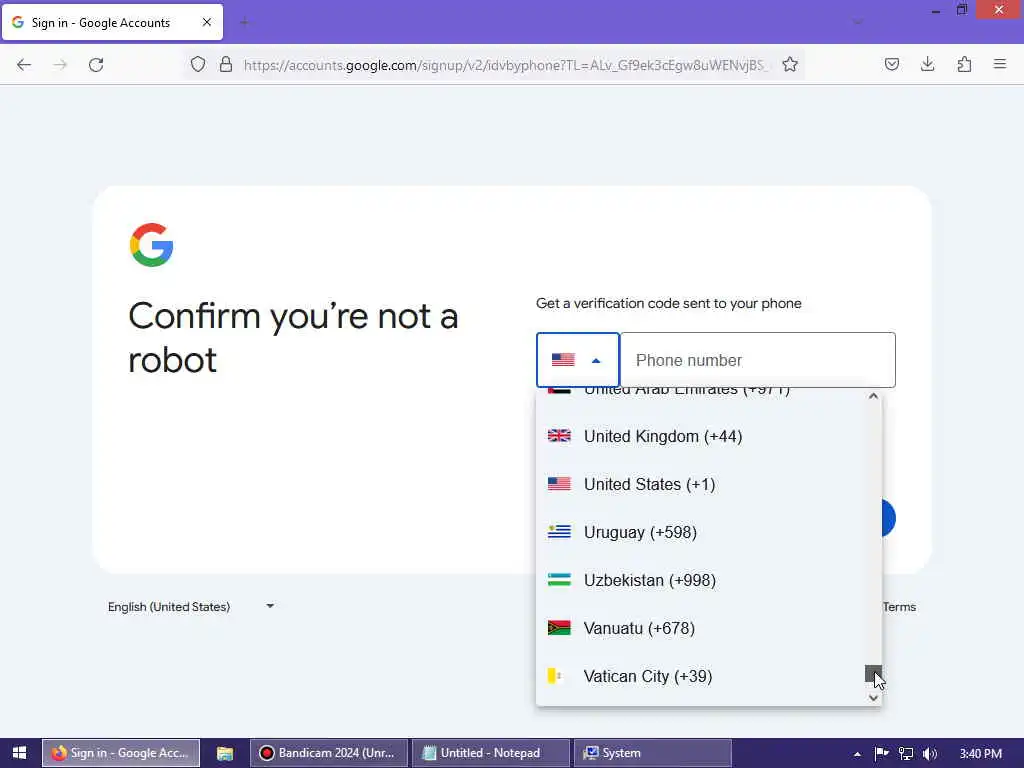Open the extensions puzzle icon

click(x=964, y=64)
